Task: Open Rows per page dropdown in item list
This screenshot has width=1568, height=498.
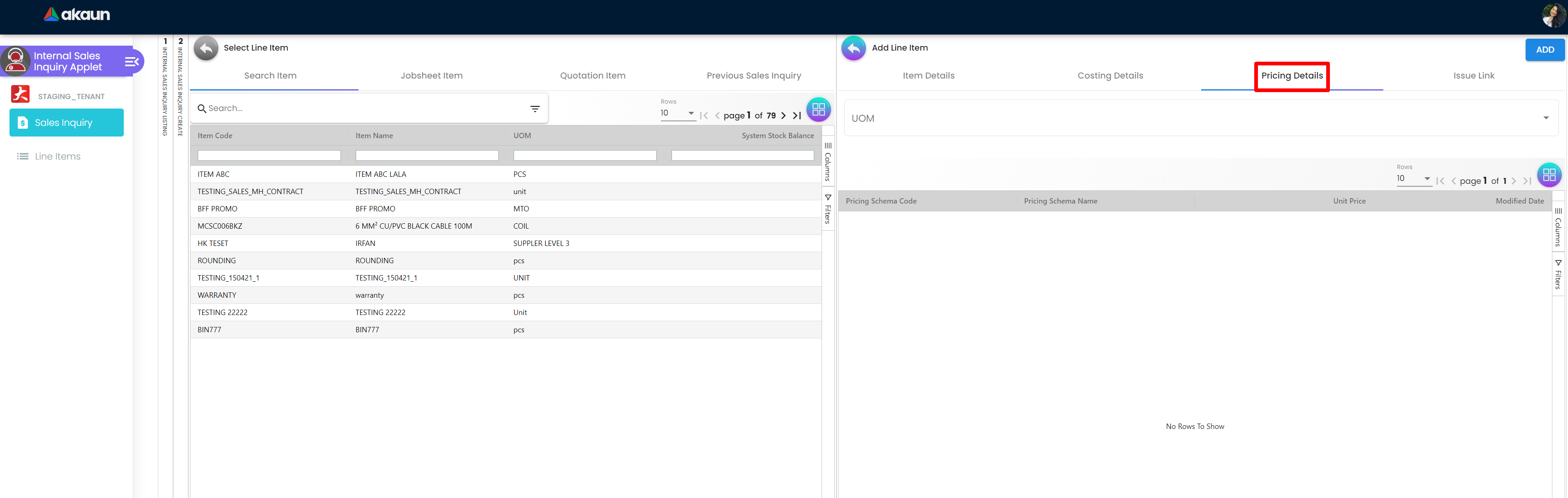Action: coord(677,113)
